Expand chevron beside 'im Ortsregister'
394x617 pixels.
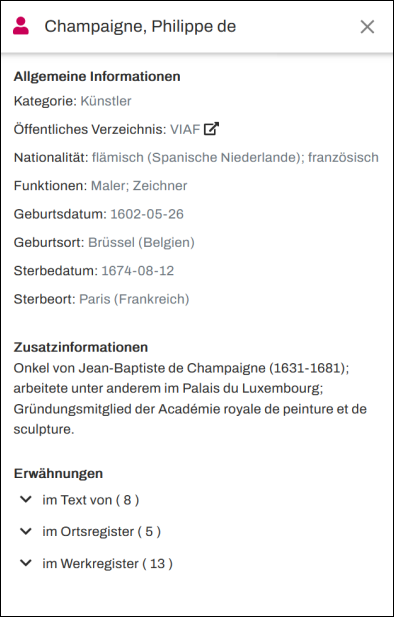(26, 532)
